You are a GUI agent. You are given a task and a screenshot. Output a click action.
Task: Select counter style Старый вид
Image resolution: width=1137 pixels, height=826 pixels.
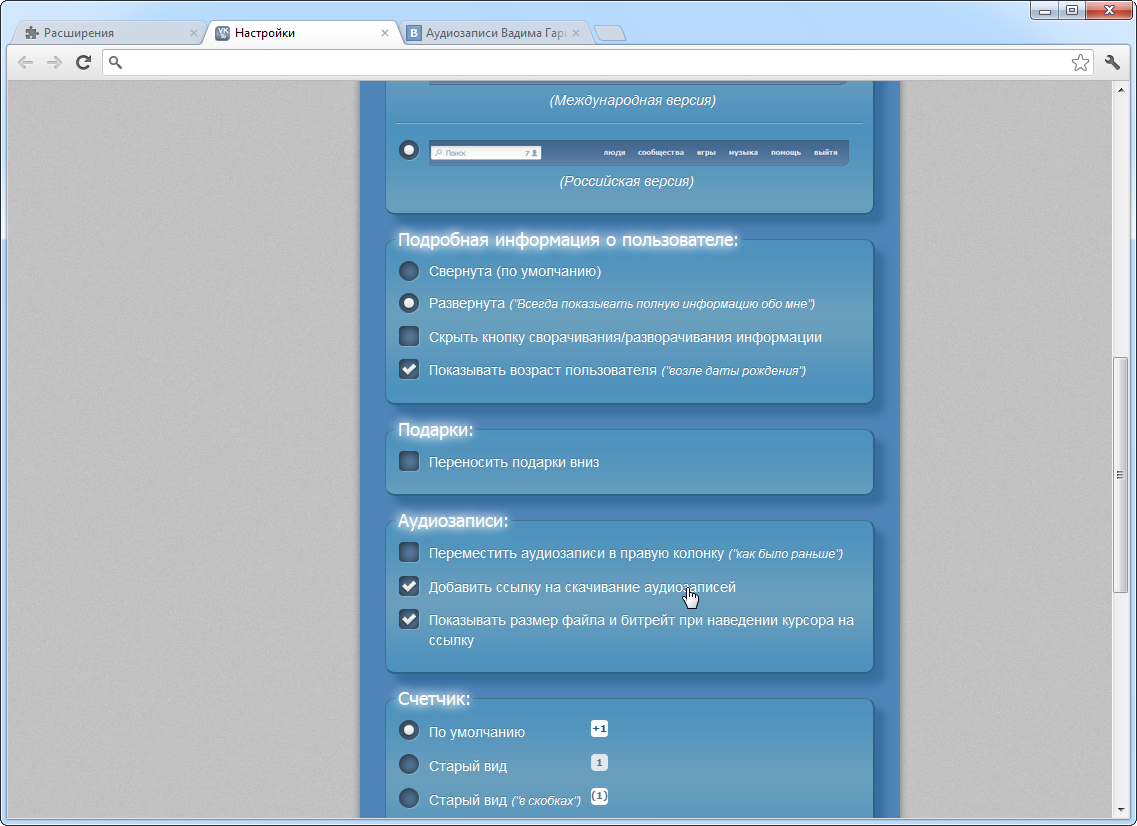[x=409, y=764]
